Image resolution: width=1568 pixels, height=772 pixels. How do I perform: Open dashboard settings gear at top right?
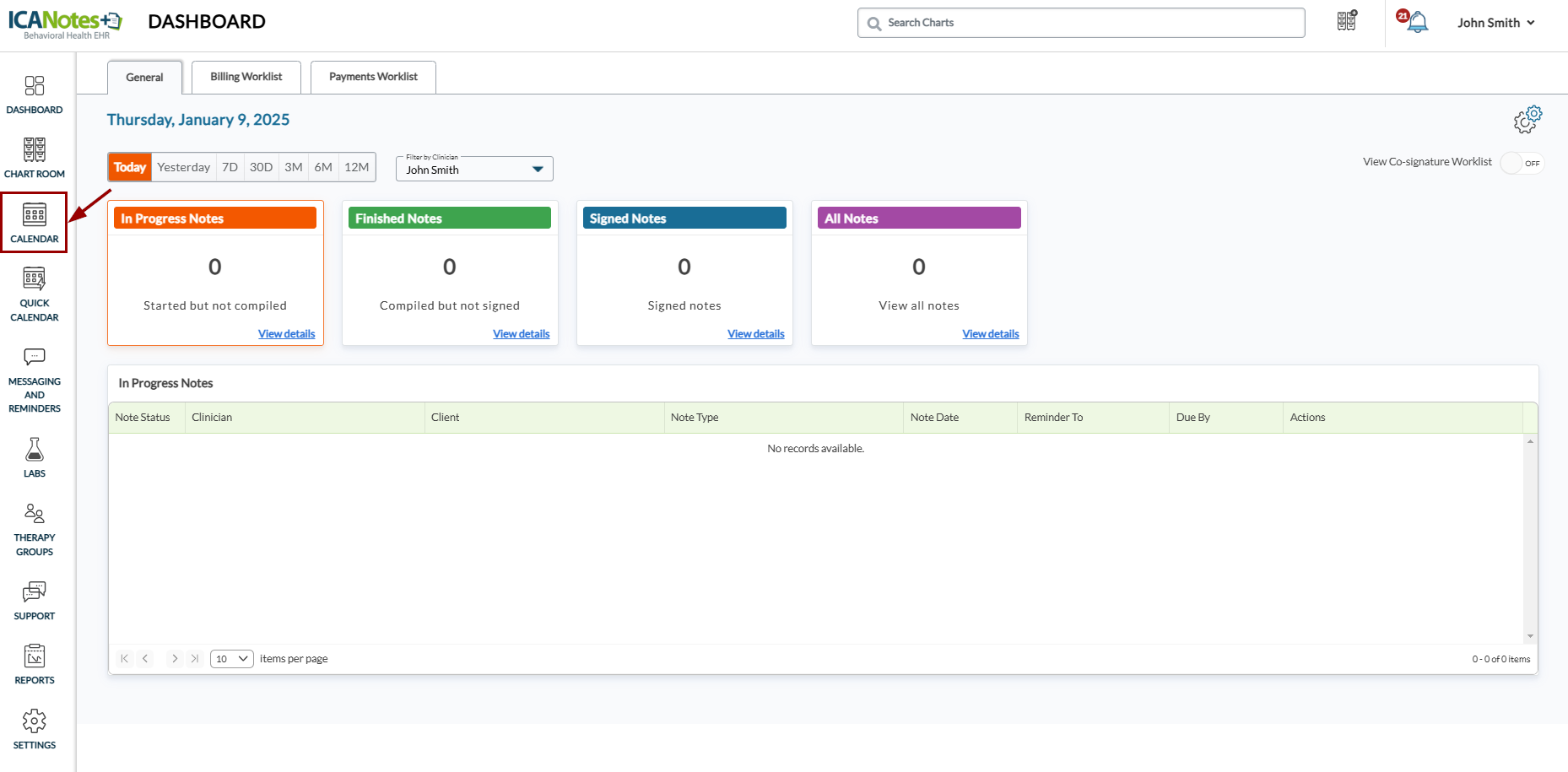click(x=1527, y=120)
